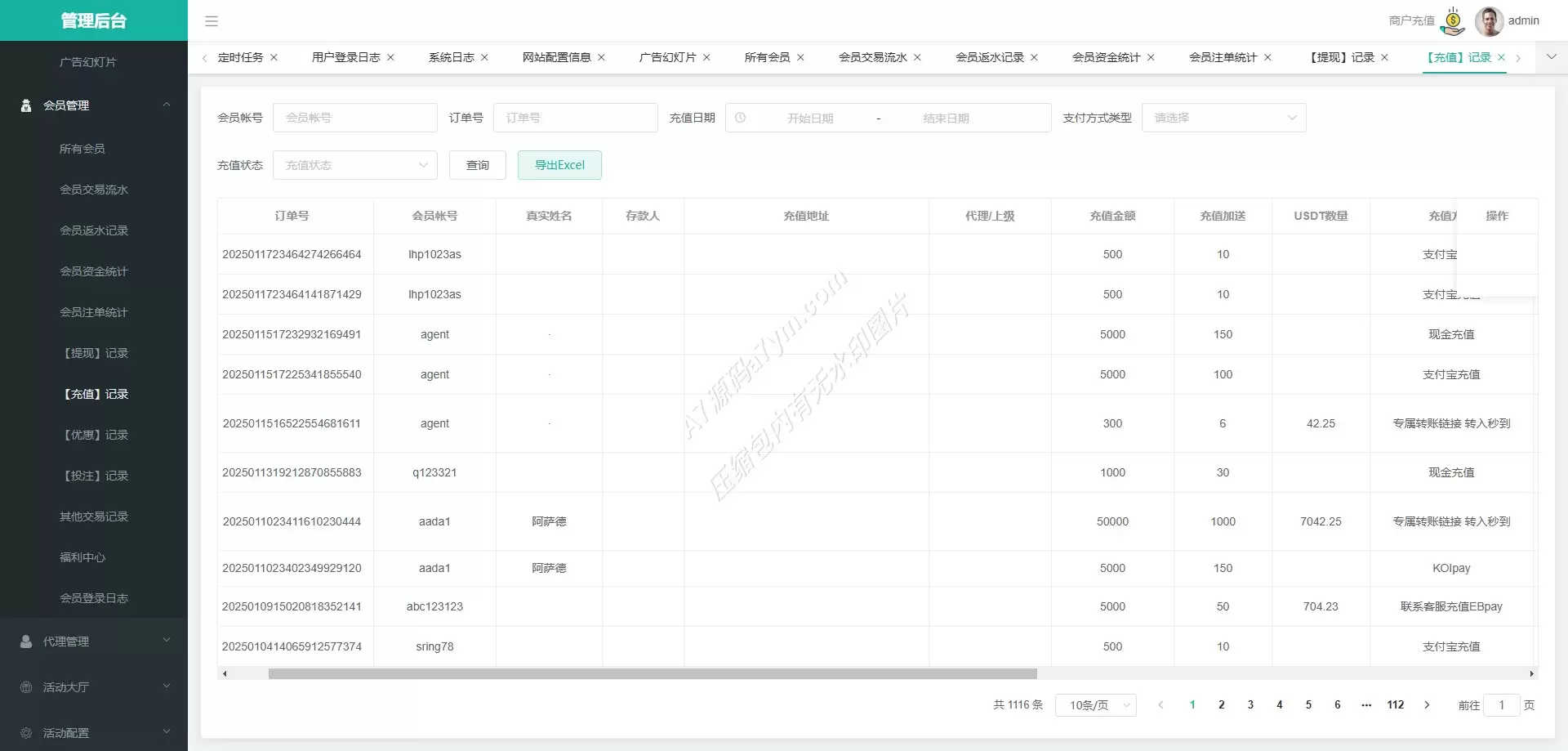Screen dimensions: 1568x751
Task: Toggle the hamburger sidebar collapse icon
Action: [212, 21]
